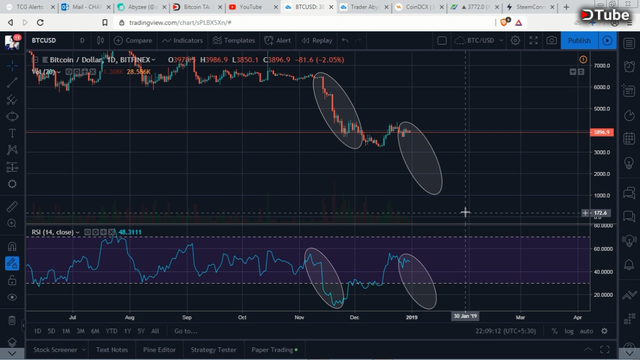Open chart settings gear in top toolbar
Viewport: 640px width, 360px height.
tap(515, 40)
